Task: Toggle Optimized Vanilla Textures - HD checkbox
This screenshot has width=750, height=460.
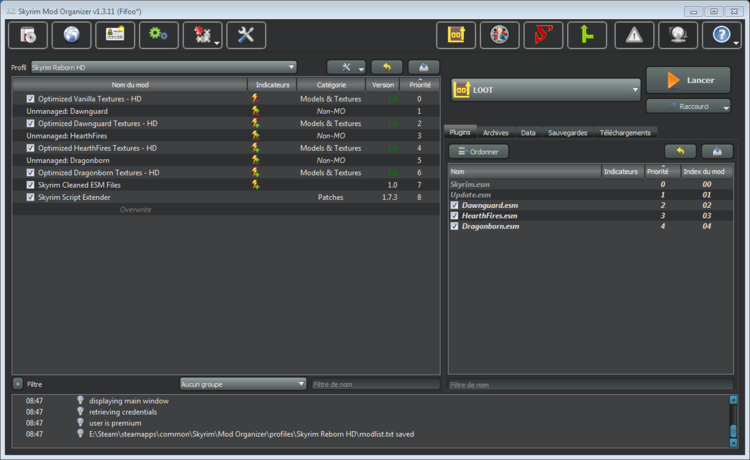Action: [x=31, y=99]
